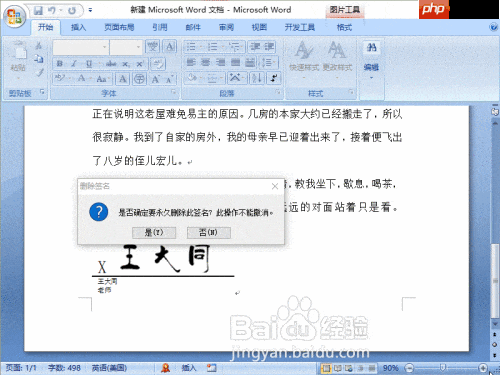Click 否(N) in delete signature dialog
Viewport: 500px width, 375px height.
click(208, 233)
